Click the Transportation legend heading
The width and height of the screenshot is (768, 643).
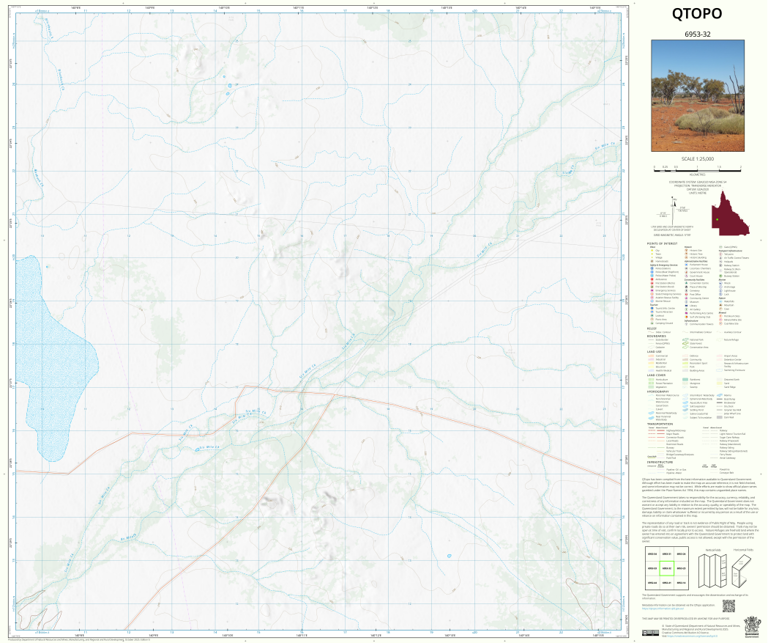click(660, 424)
